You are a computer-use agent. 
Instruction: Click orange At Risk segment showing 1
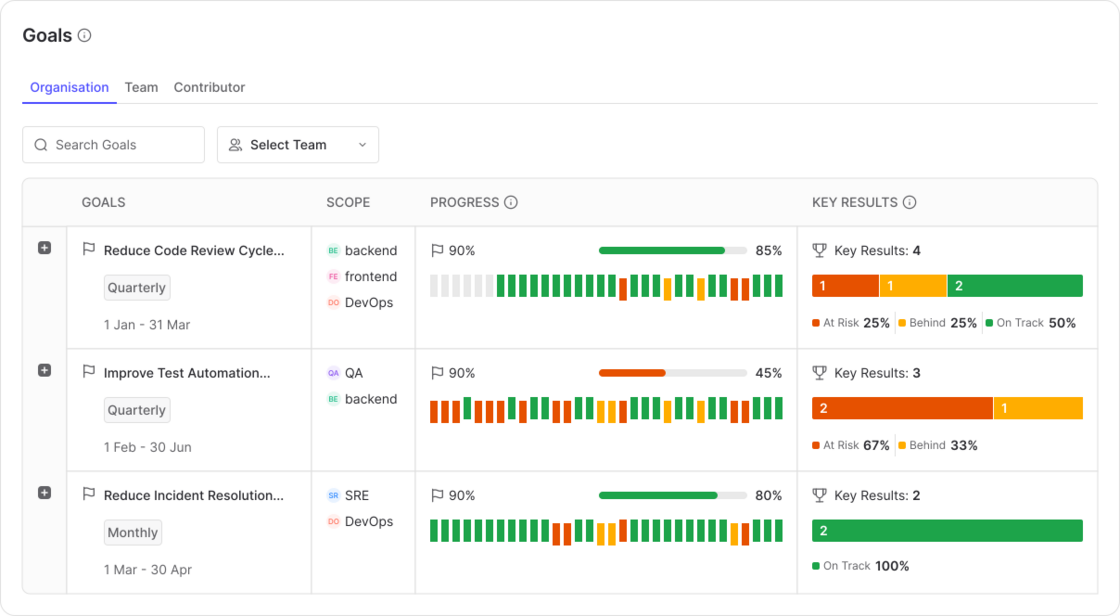click(846, 286)
